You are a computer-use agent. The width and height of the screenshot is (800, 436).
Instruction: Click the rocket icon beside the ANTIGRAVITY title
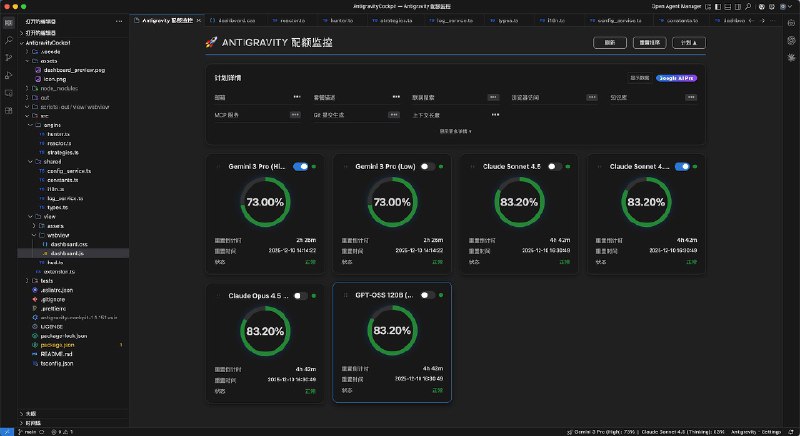pos(211,42)
